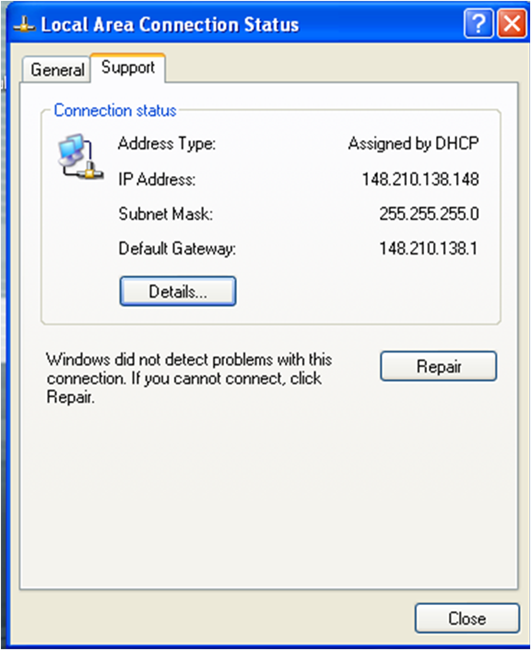The image size is (531, 650).
Task: Click the Repair button
Action: (x=438, y=366)
